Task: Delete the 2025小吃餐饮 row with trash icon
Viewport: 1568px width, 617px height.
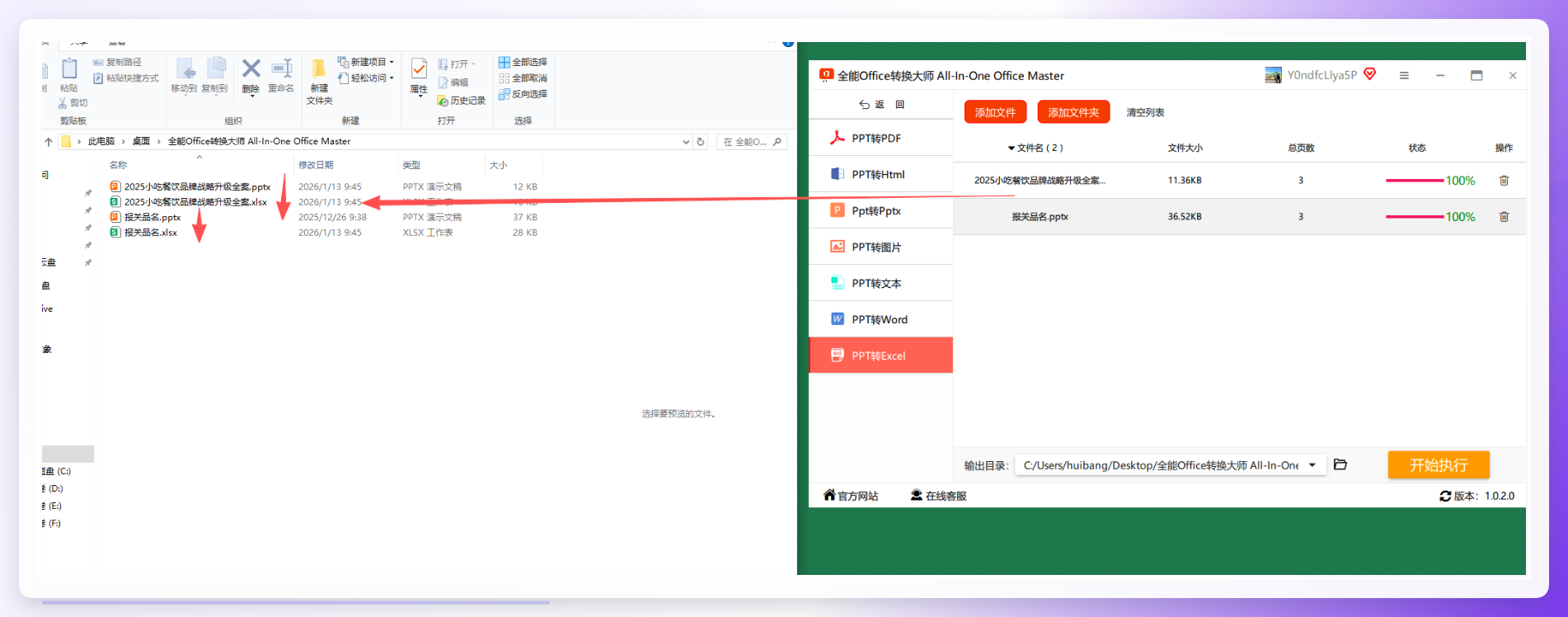Action: click(1504, 180)
